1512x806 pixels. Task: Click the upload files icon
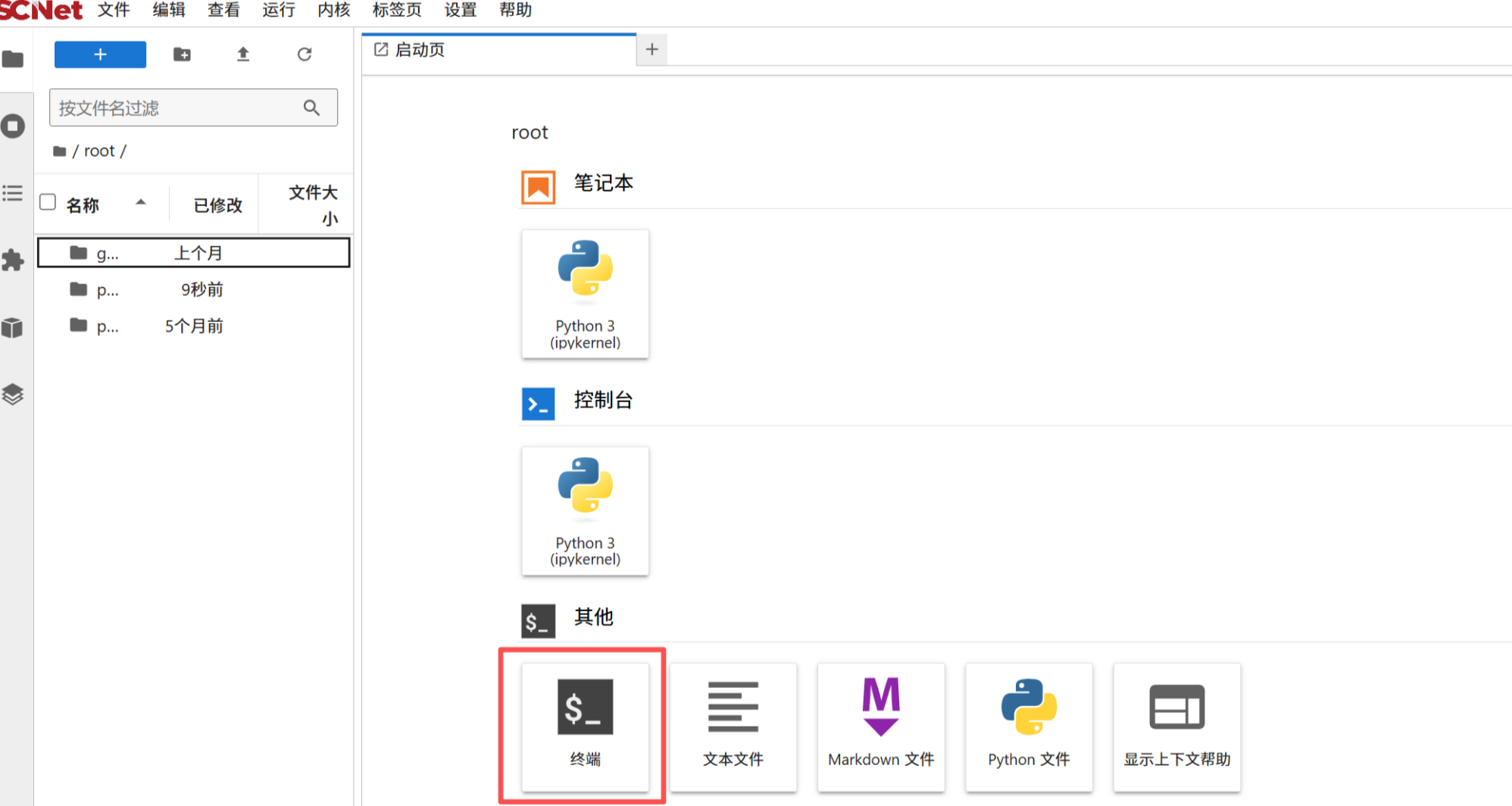point(243,55)
